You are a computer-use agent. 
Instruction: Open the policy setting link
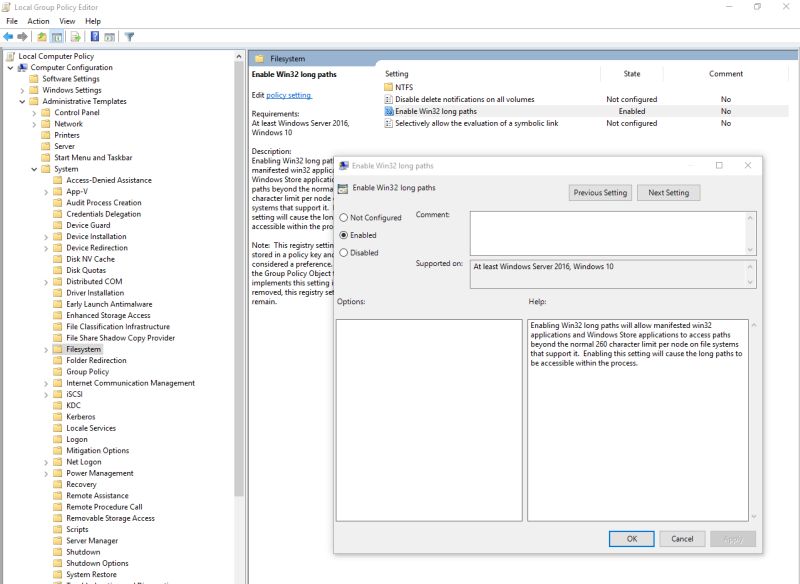pyautogui.click(x=286, y=96)
